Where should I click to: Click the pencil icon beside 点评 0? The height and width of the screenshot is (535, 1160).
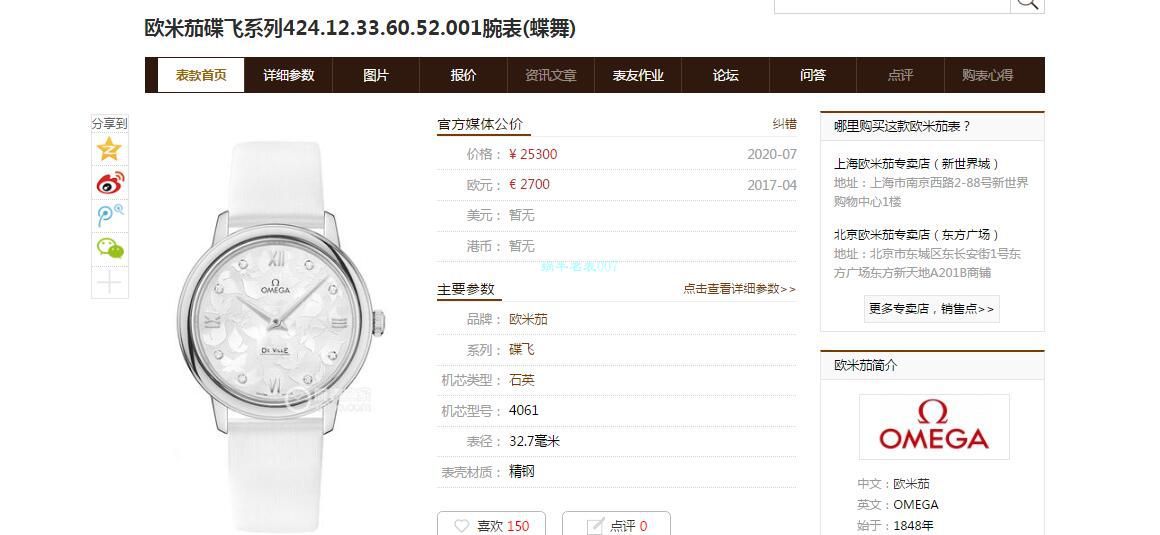coord(595,526)
